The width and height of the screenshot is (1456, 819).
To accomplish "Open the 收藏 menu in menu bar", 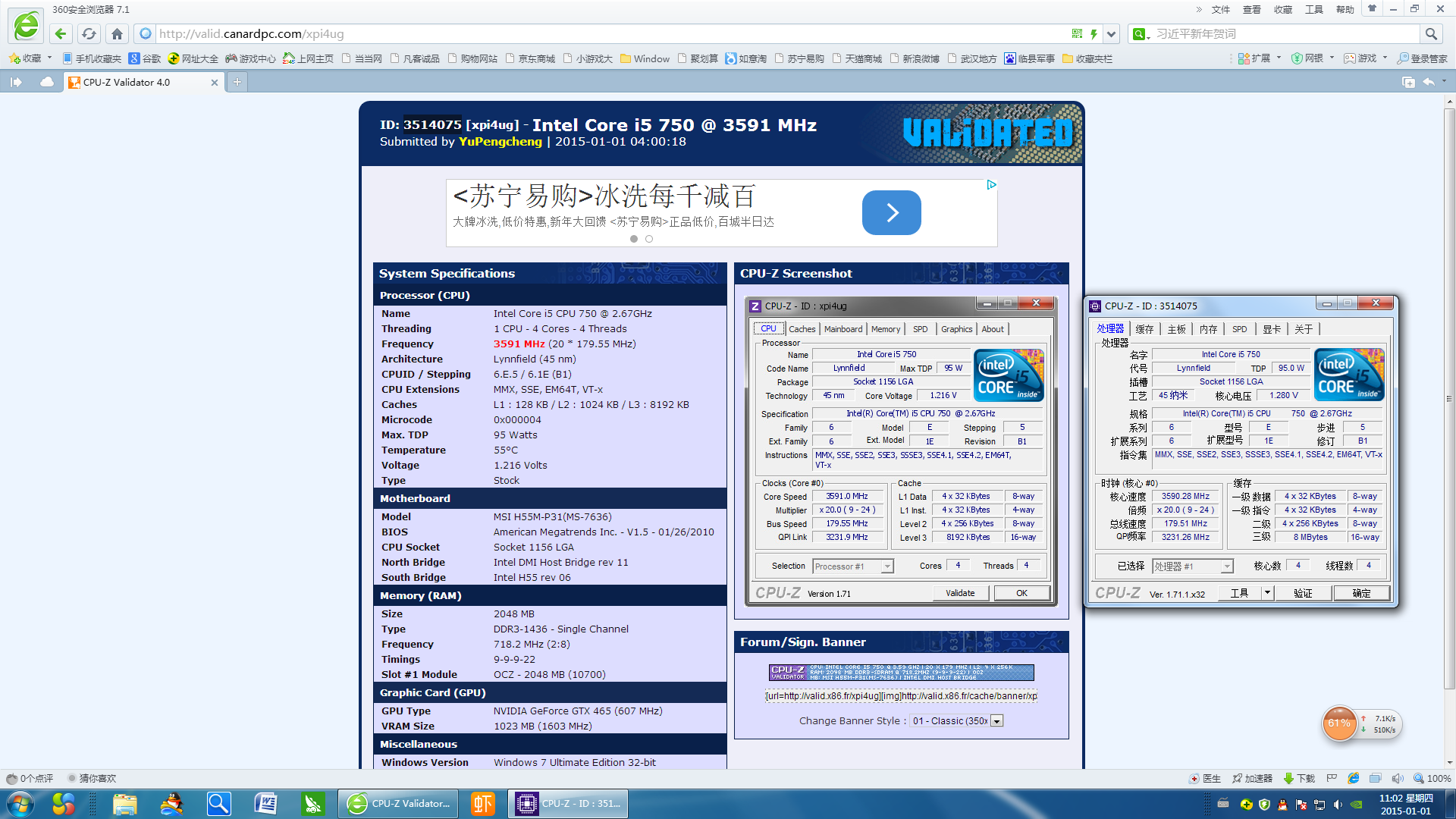I will (x=1283, y=9).
